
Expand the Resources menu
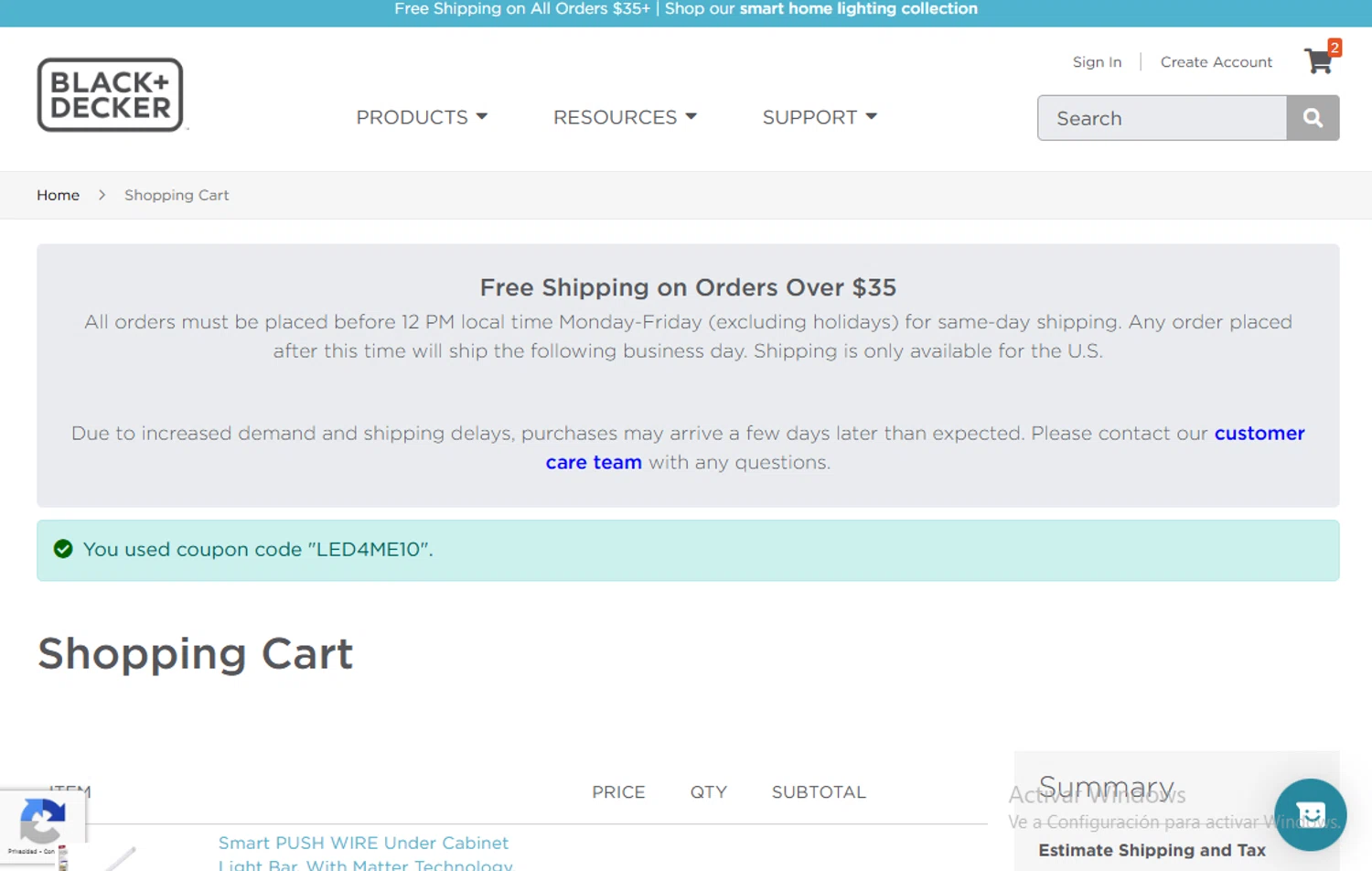(x=625, y=117)
